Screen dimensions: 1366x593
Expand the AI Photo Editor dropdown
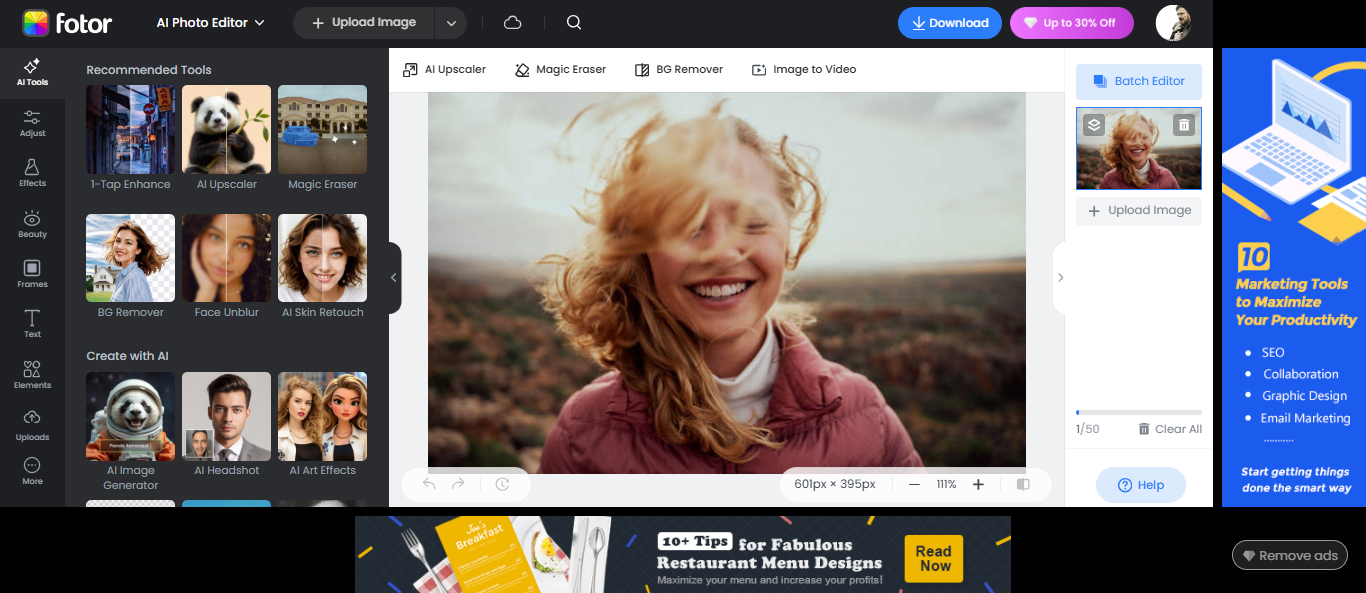211,23
